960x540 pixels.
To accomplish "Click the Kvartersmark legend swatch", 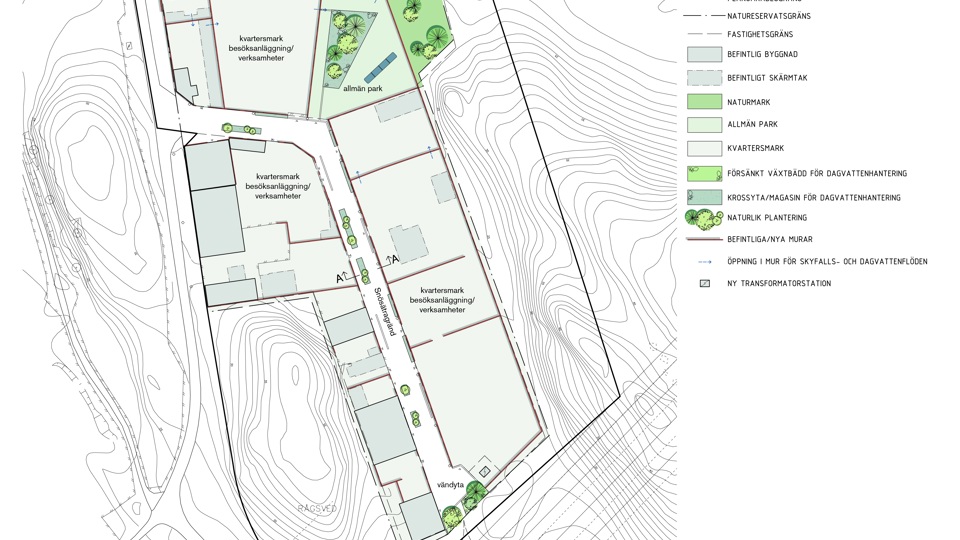I will coord(704,149).
